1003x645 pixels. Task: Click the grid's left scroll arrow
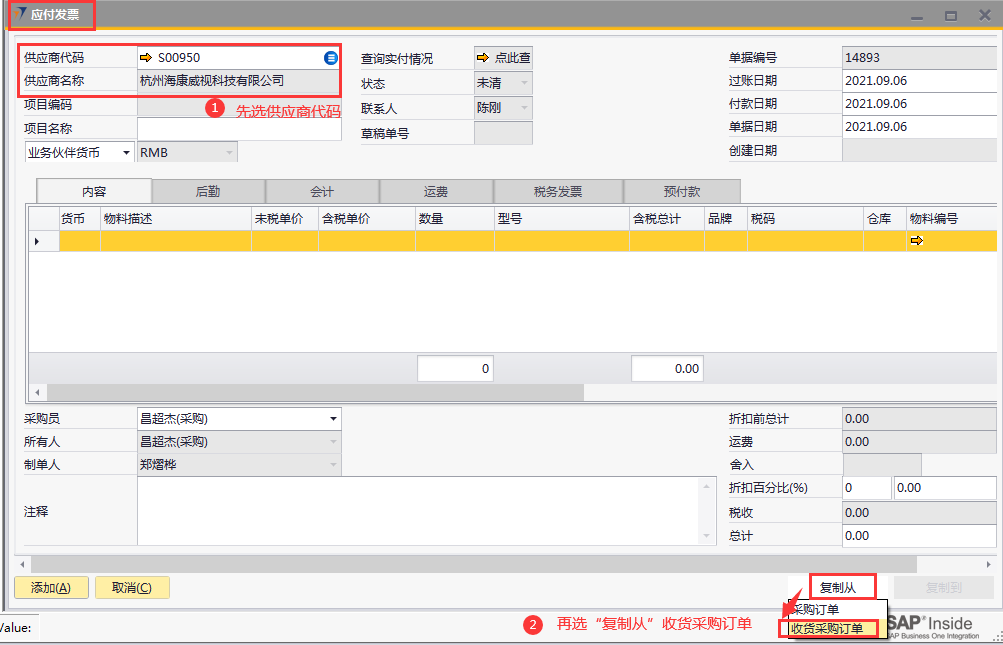click(x=37, y=393)
